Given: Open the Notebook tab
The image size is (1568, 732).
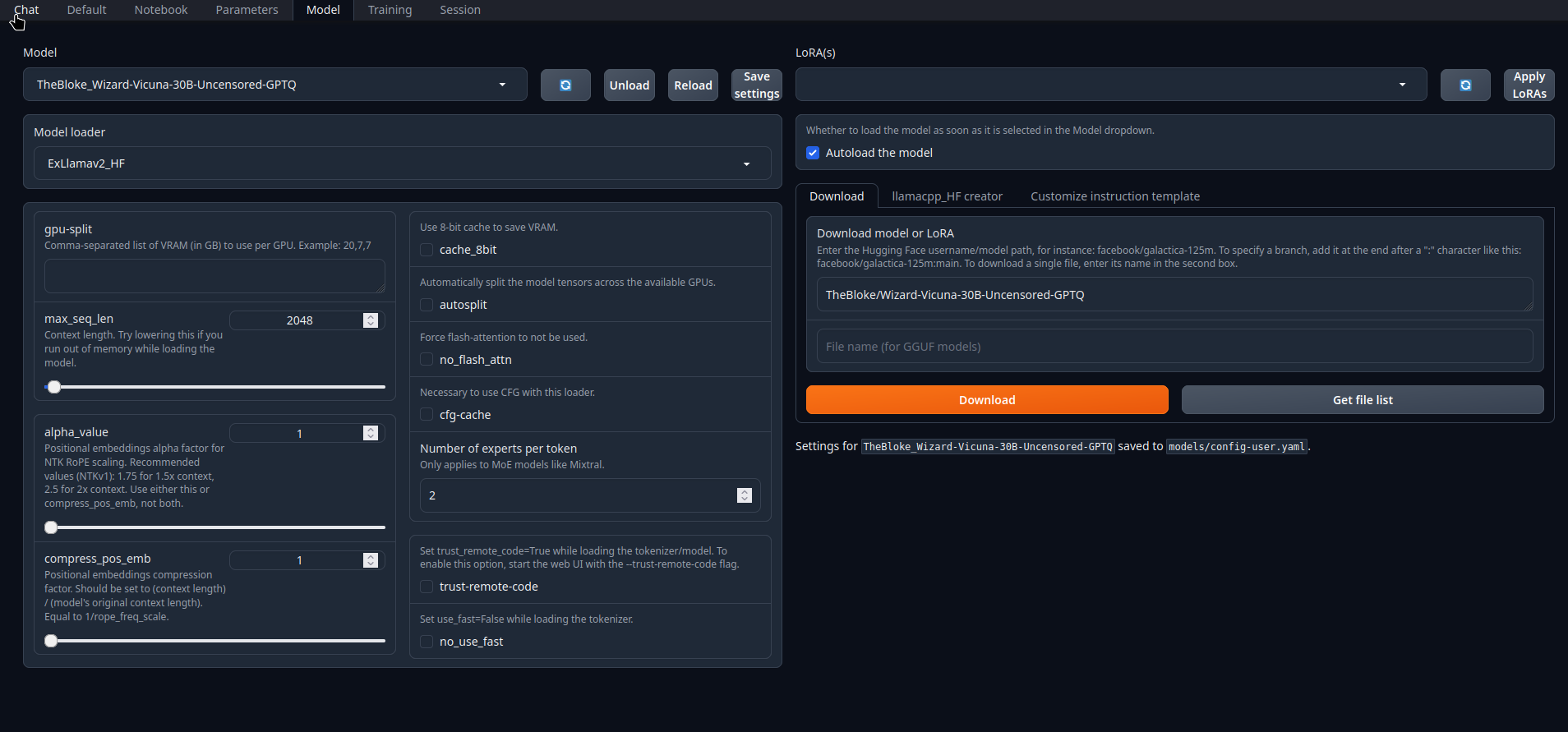Looking at the screenshot, I should click(x=161, y=10).
